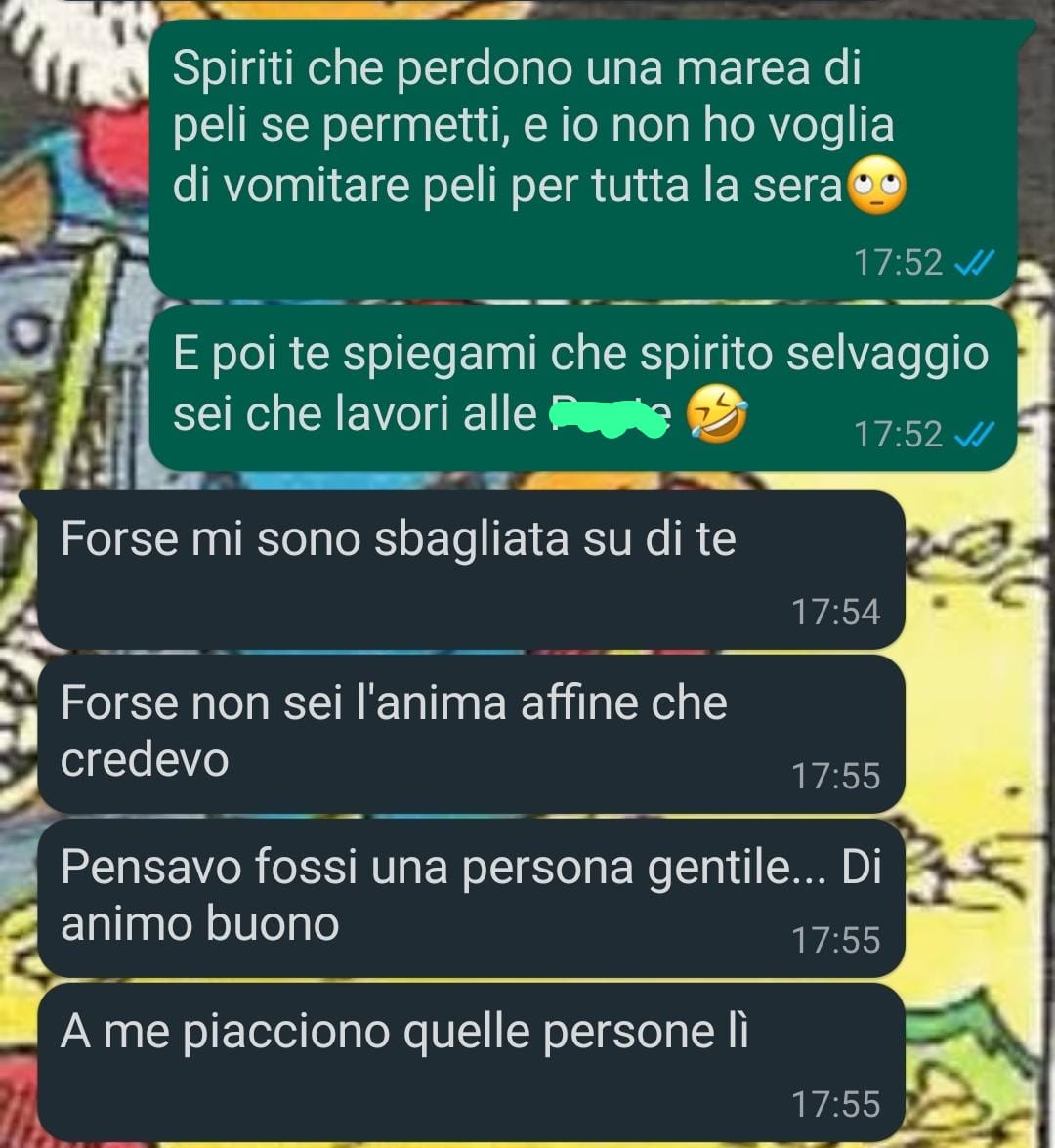The image size is (1055, 1148).
Task: Select 'Pensavo fossi una persona gentile' message
Action: tap(471, 898)
